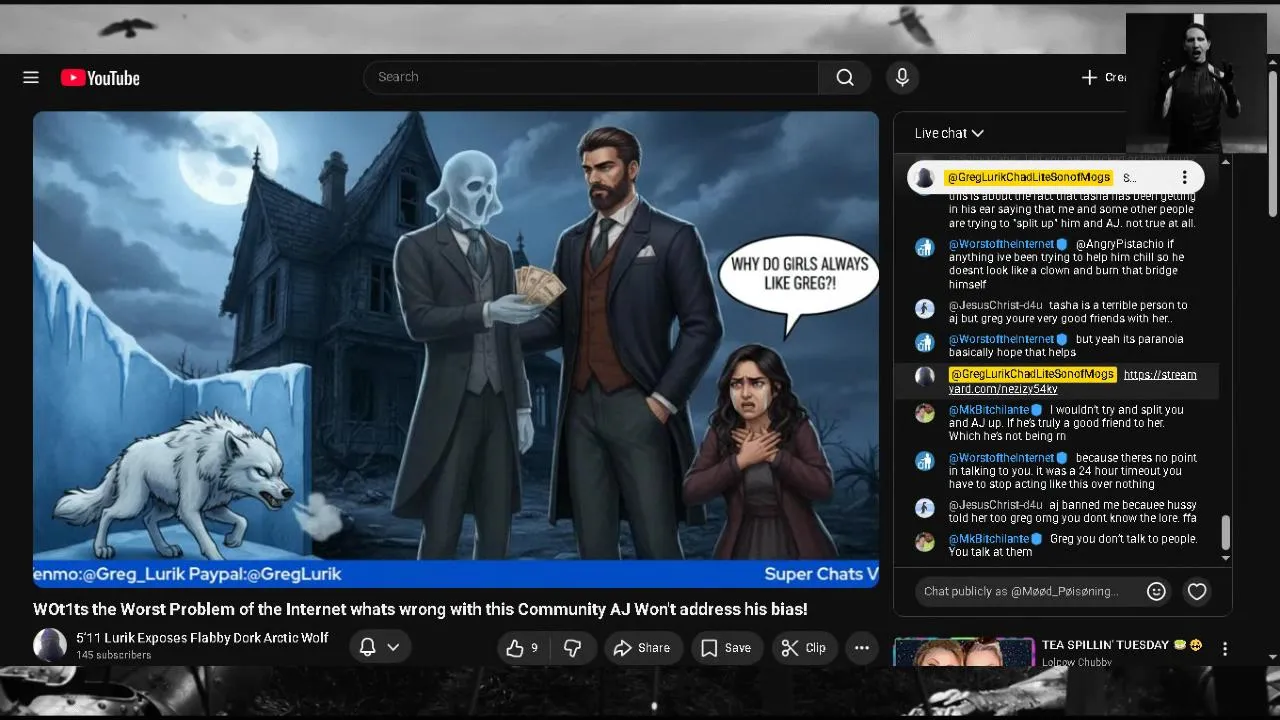Image resolution: width=1280 pixels, height=720 pixels.
Task: Open the 5'11 Lurik channel avatar
Action: tap(50, 645)
